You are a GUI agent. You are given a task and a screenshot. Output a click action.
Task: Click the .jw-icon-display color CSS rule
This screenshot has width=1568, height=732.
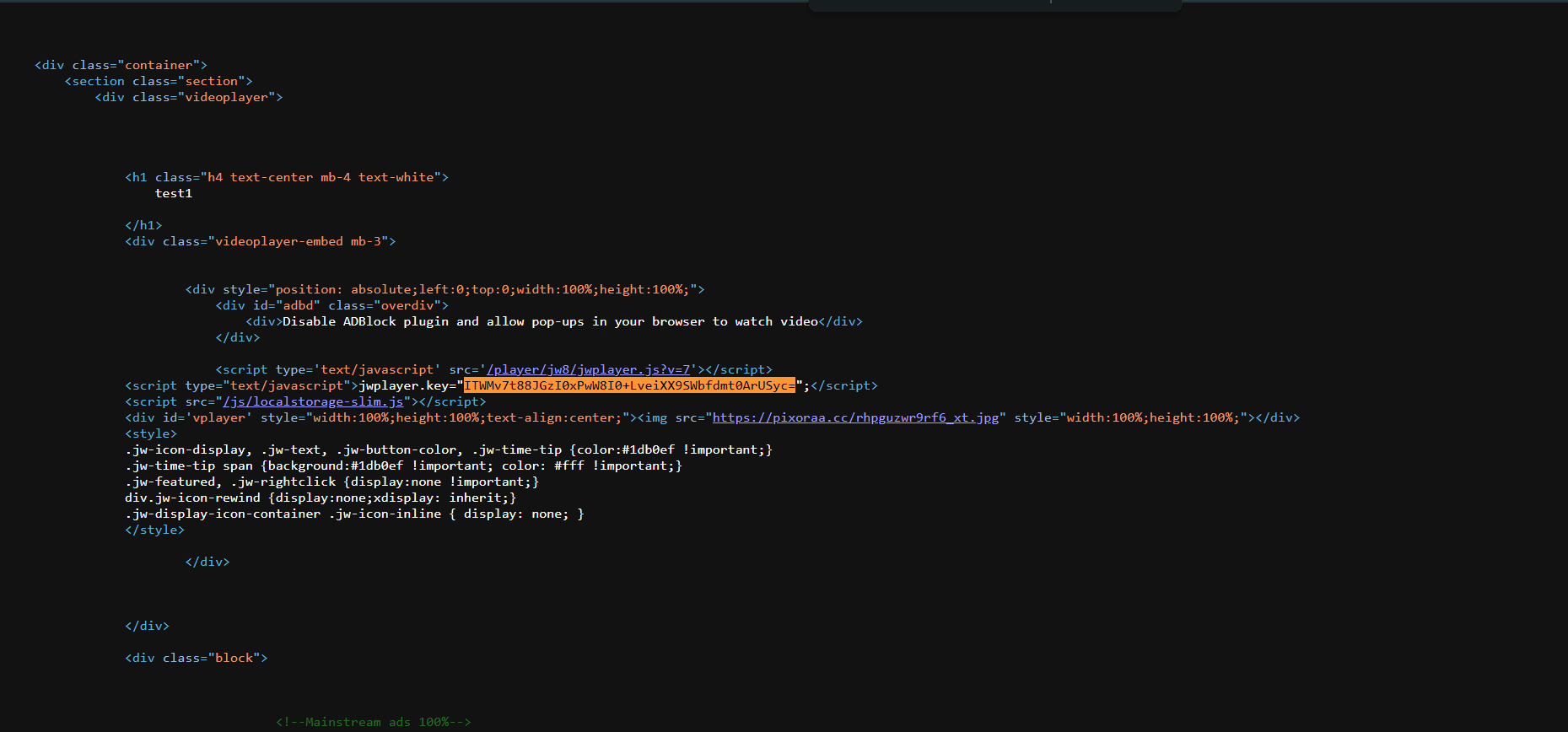click(449, 449)
